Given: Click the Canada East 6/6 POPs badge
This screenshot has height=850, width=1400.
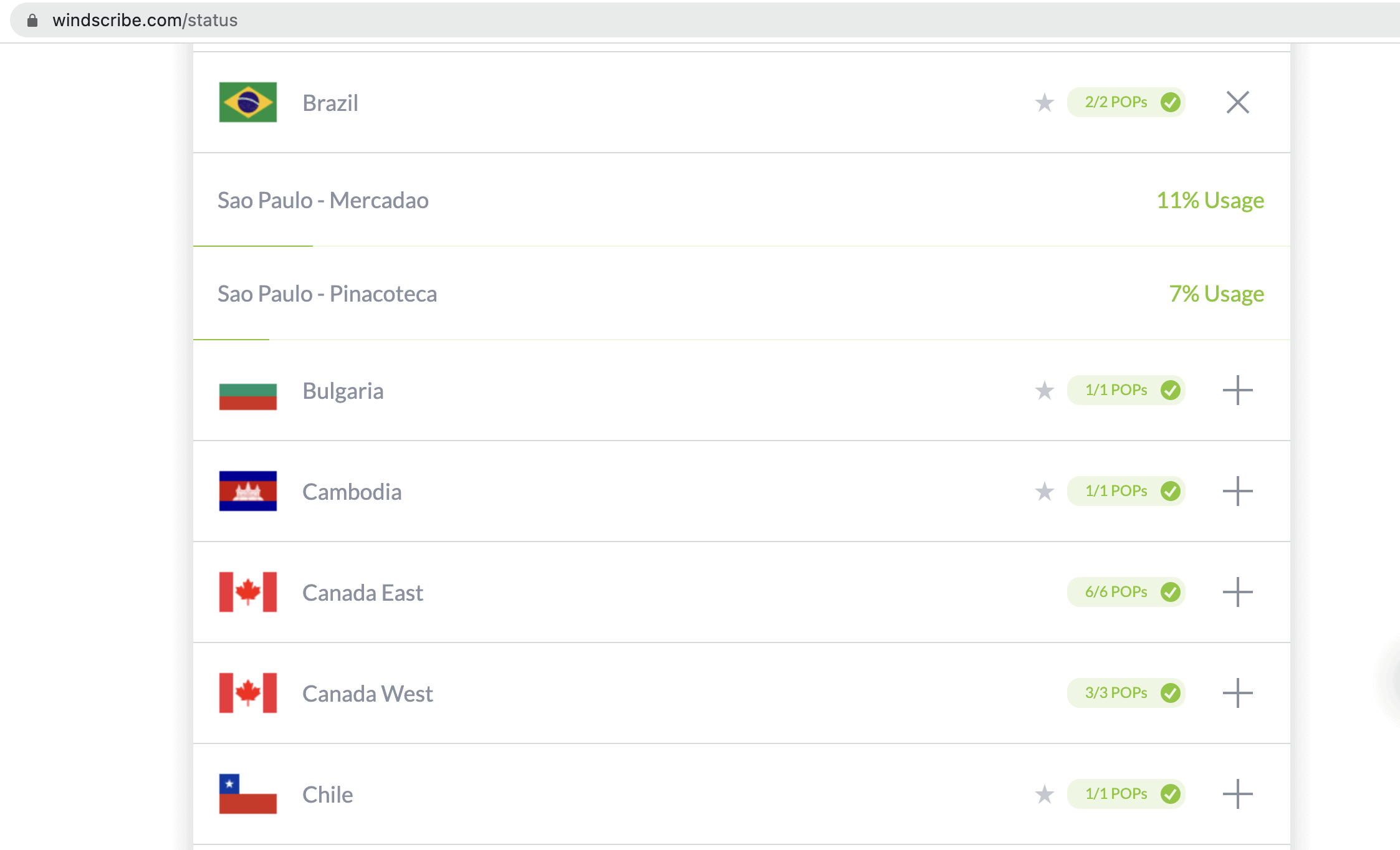Looking at the screenshot, I should point(1126,592).
